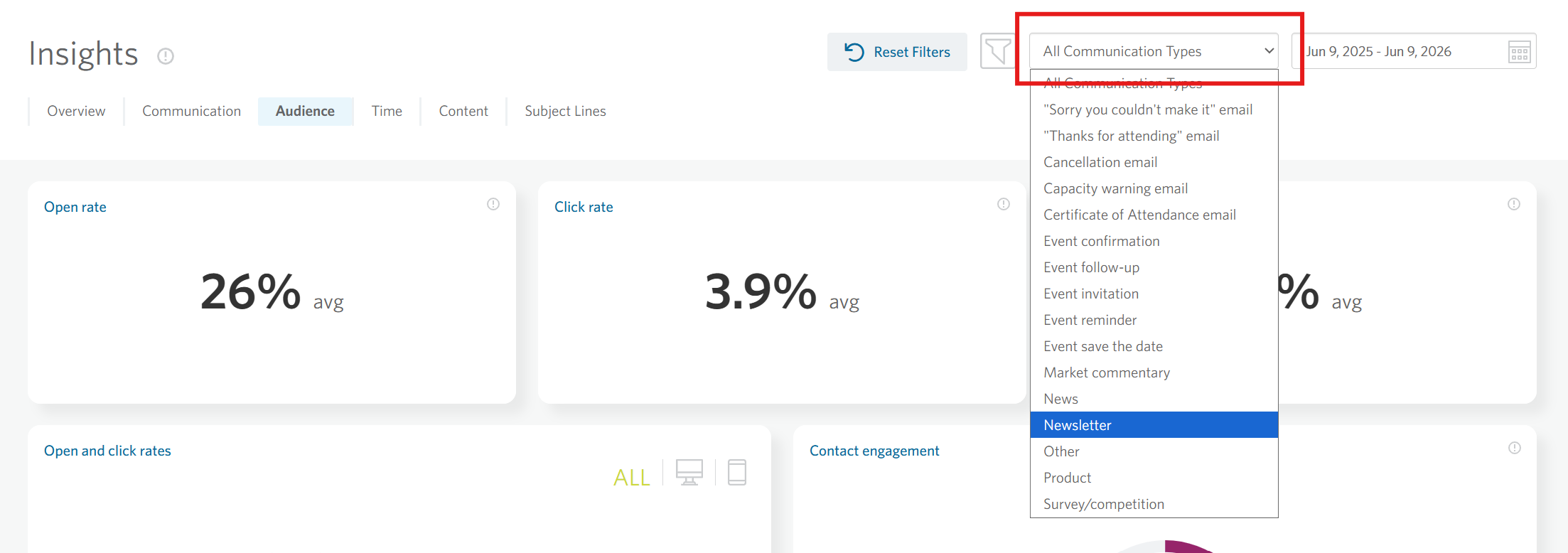Switch to the Overview tab
1568x553 pixels.
pyautogui.click(x=76, y=112)
